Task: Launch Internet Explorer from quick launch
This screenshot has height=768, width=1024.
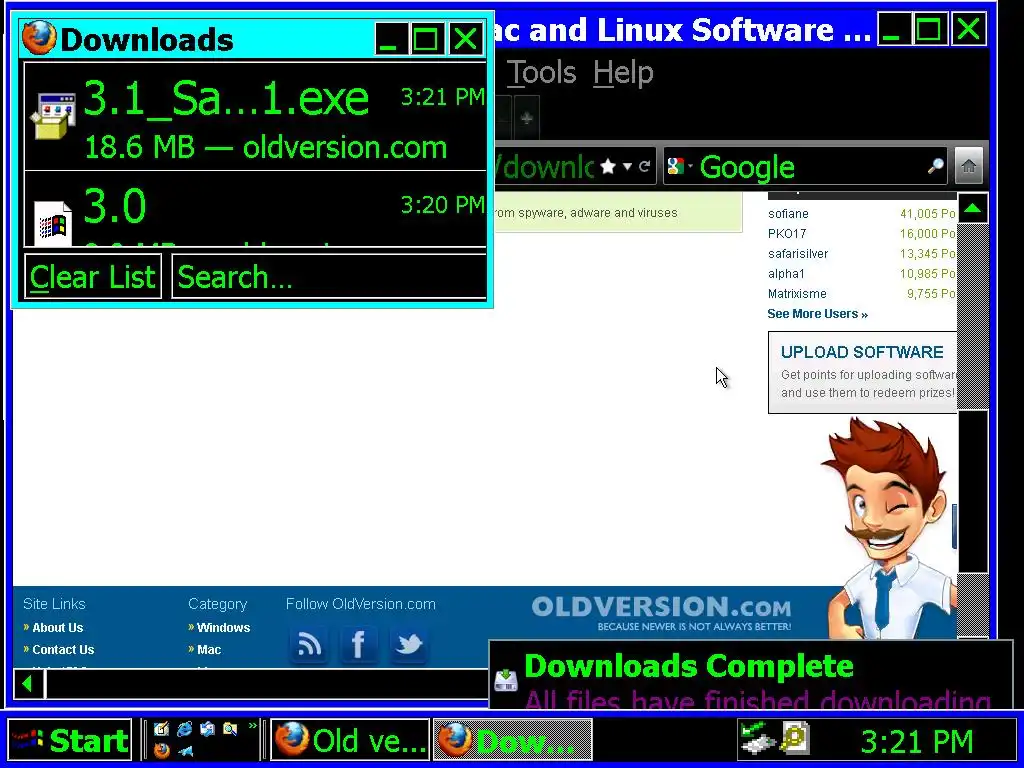Action: pyautogui.click(x=185, y=729)
